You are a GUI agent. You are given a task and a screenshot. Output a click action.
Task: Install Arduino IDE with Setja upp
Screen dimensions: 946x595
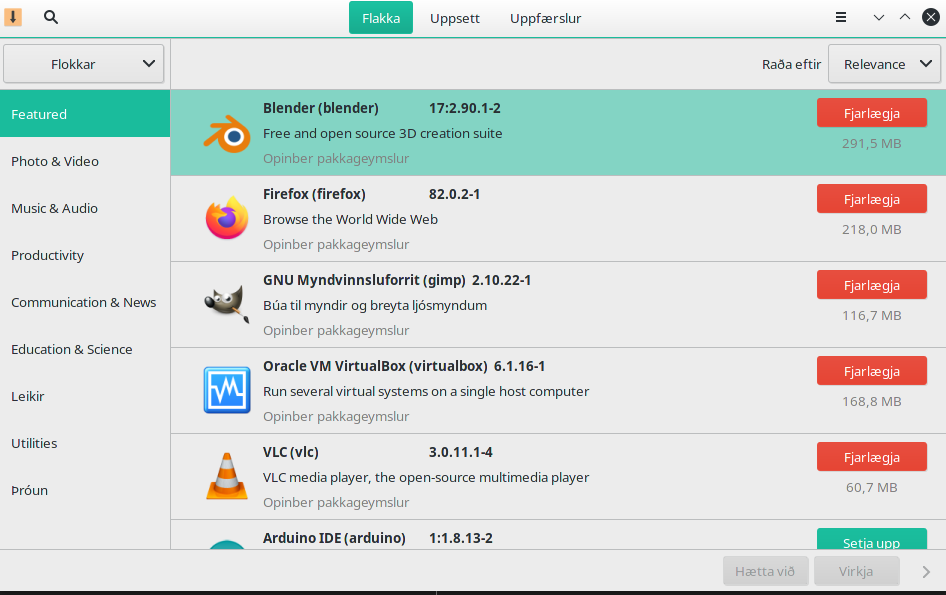pos(872,539)
